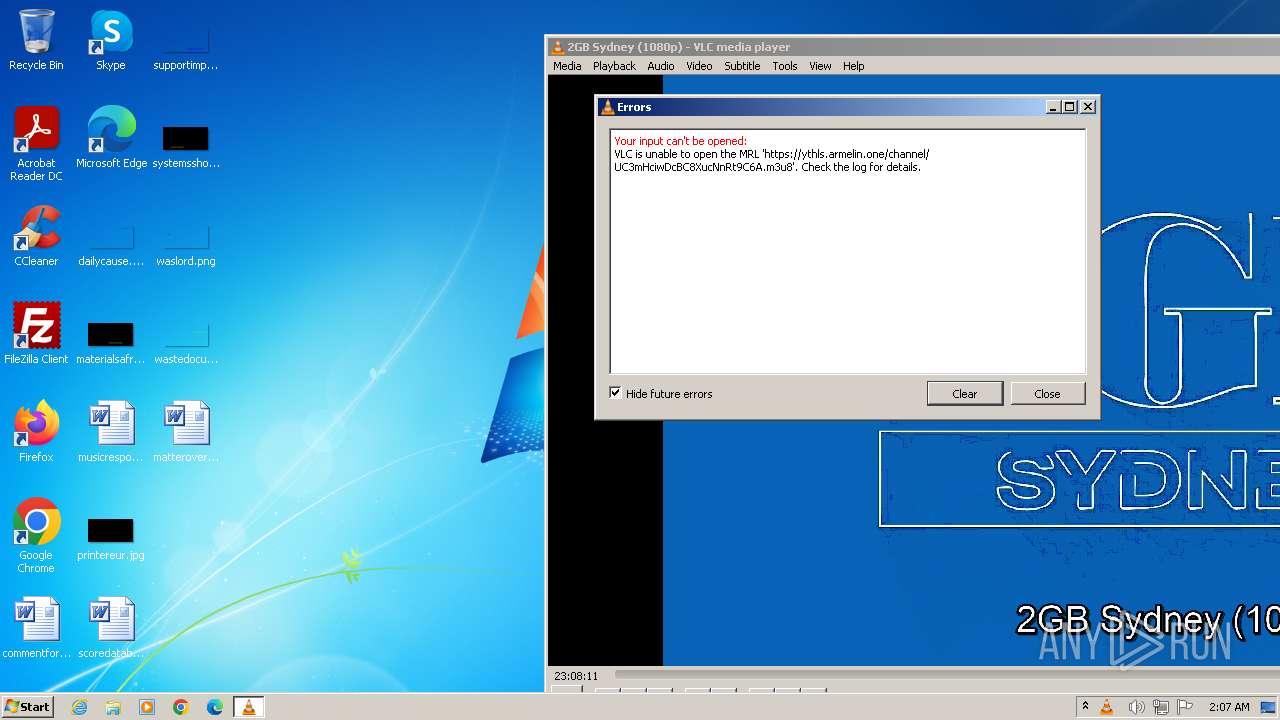Launch Skype from the desktop
This screenshot has width=1280, height=720.
click(111, 40)
